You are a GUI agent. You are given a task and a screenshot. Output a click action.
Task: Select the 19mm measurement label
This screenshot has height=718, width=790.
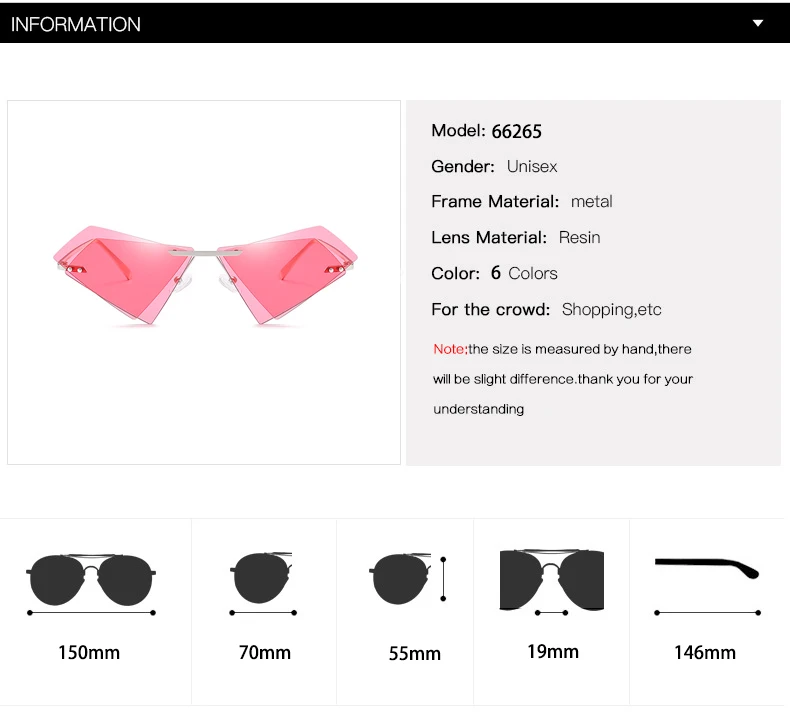point(553,651)
